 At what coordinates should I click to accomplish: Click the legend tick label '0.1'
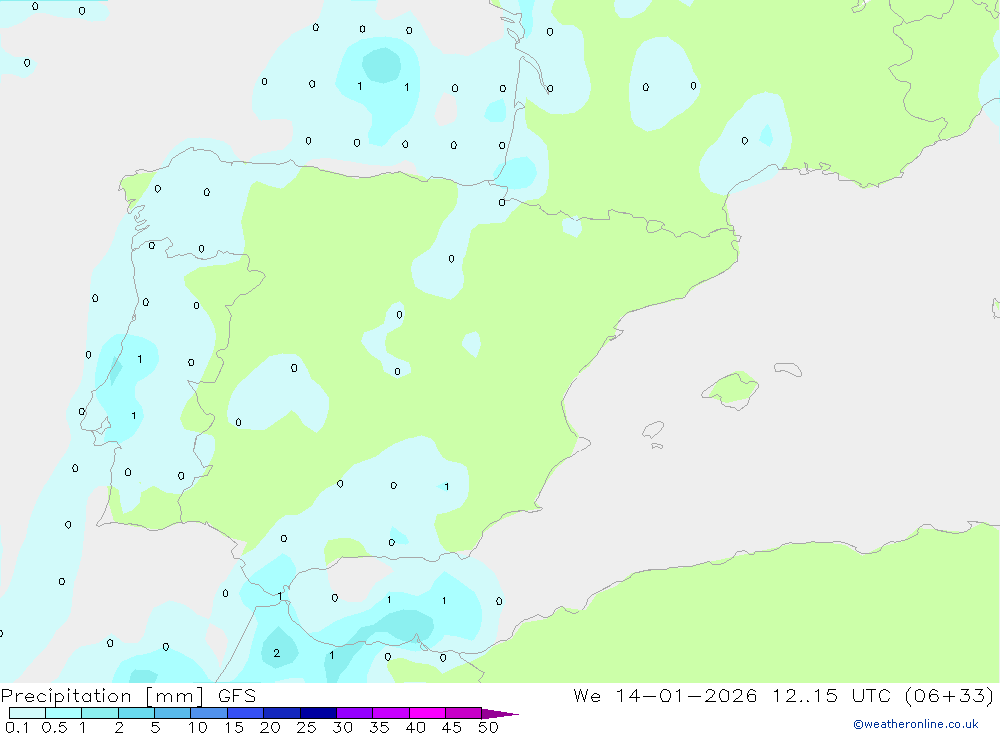[17, 727]
